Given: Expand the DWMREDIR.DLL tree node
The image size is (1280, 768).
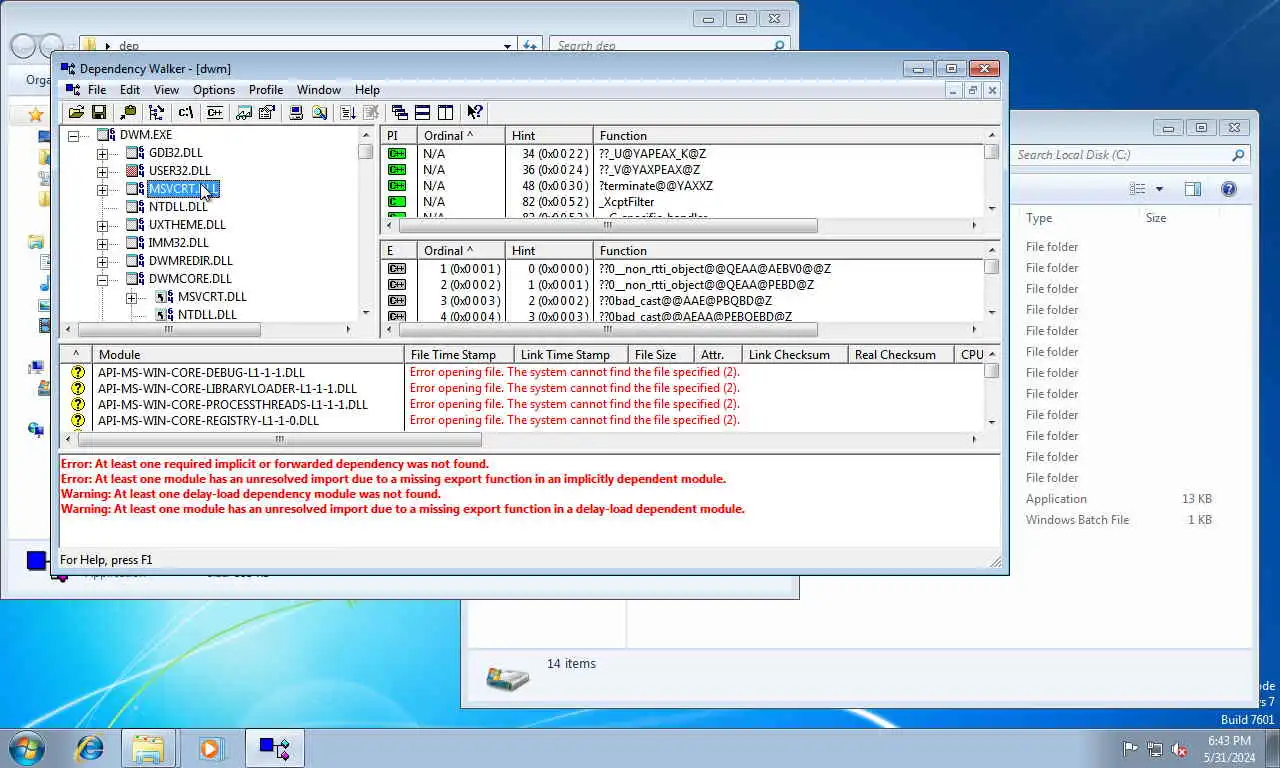Looking at the screenshot, I should click(102, 261).
